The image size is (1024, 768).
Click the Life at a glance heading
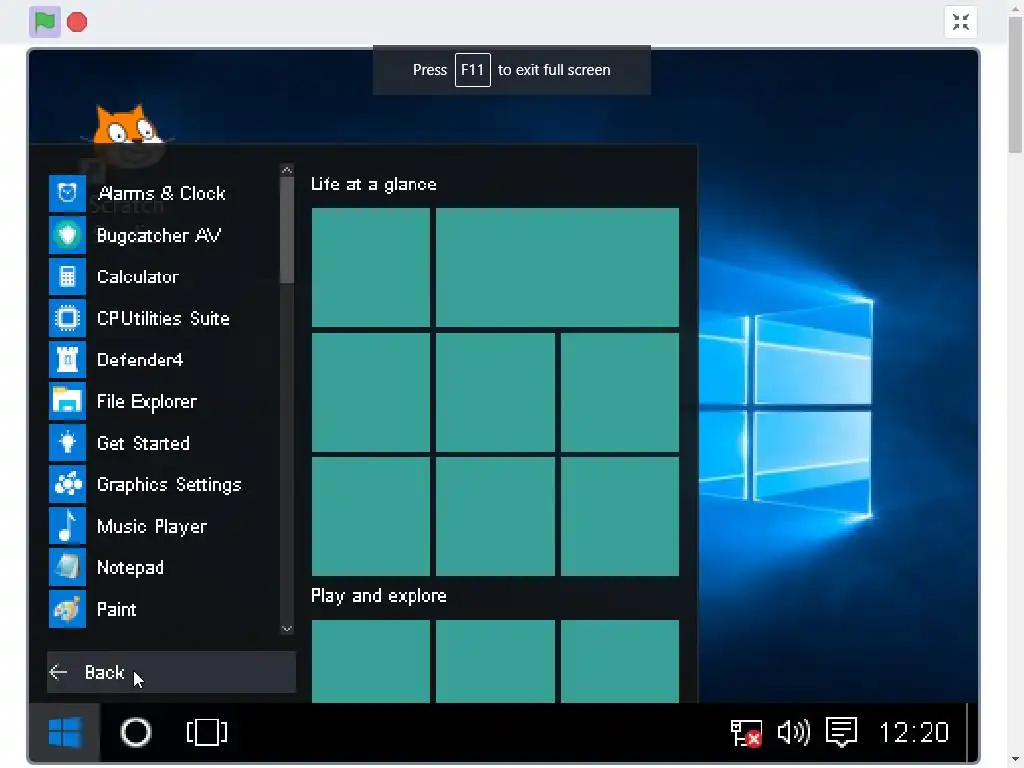[374, 184]
